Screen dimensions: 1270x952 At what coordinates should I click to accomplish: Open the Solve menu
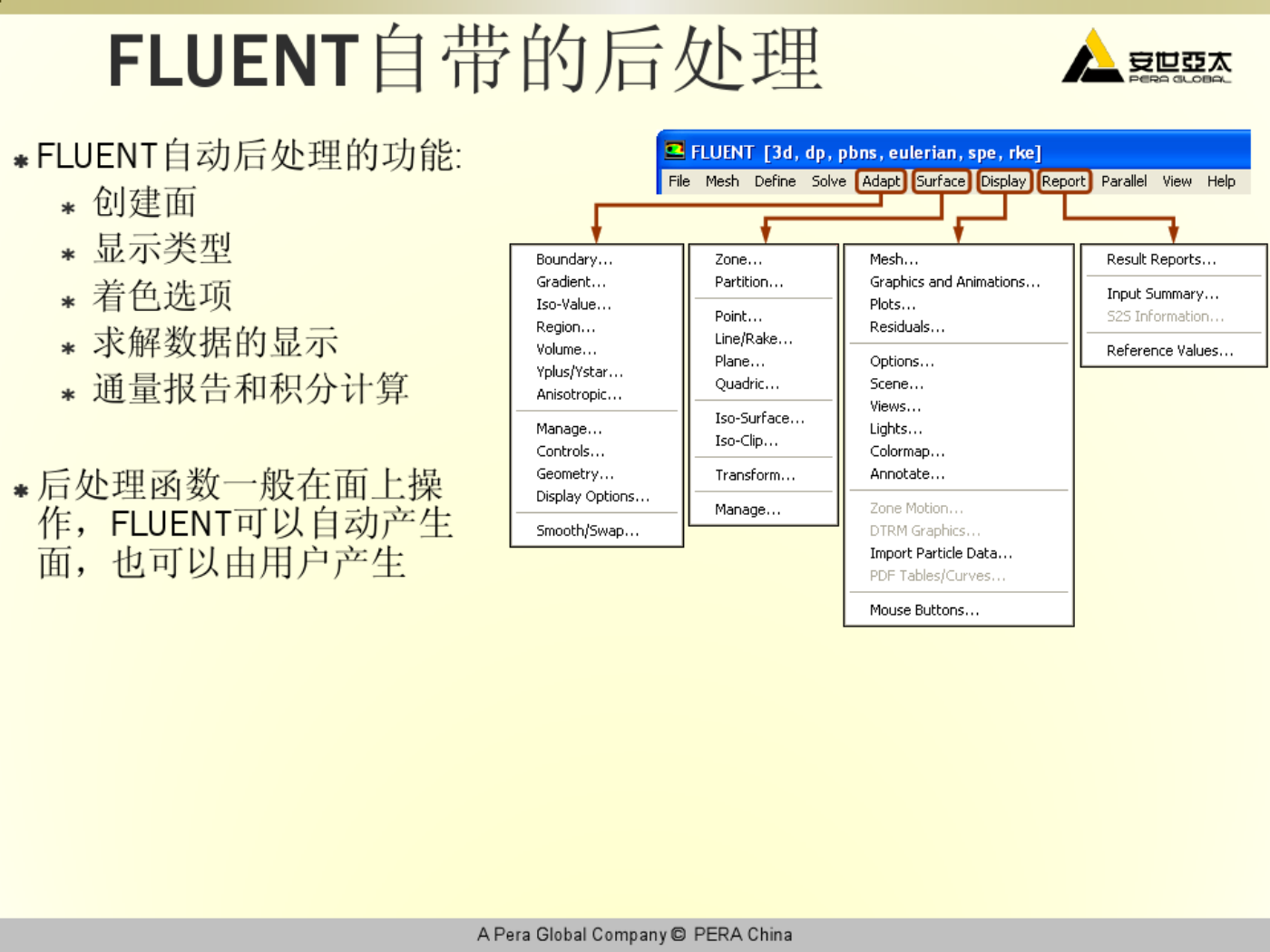pyautogui.click(x=828, y=181)
